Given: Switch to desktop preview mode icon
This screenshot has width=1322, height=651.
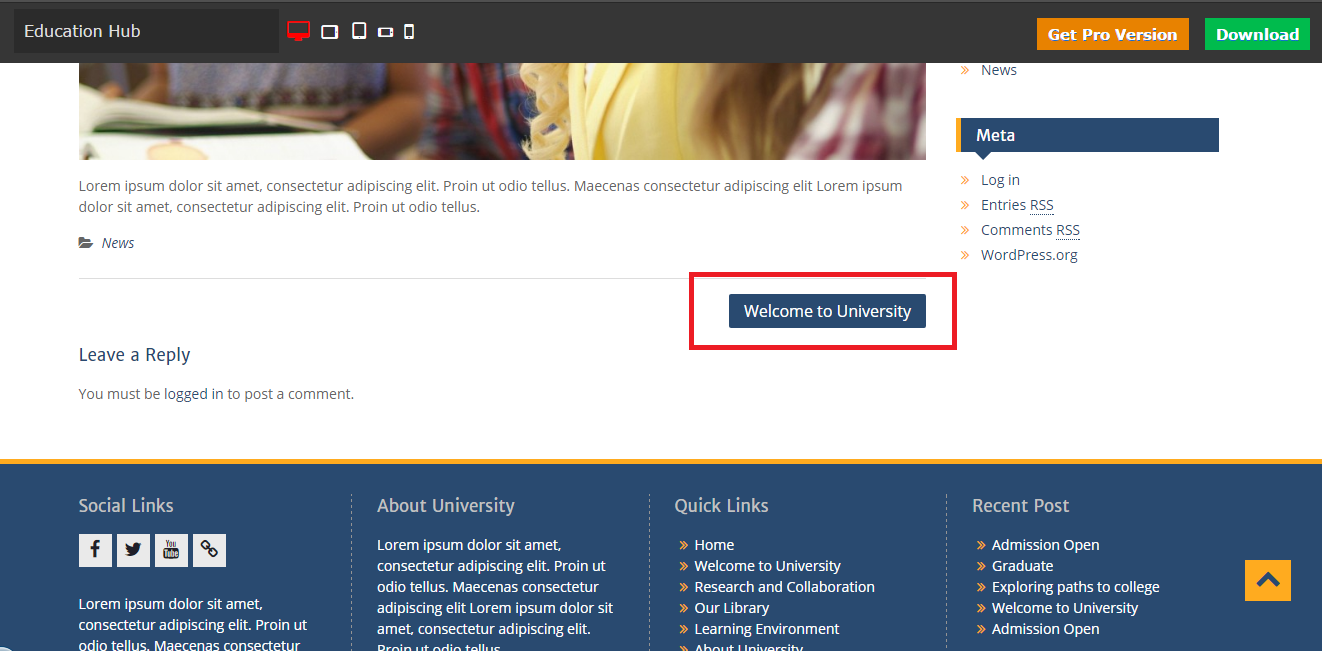Looking at the screenshot, I should (298, 31).
